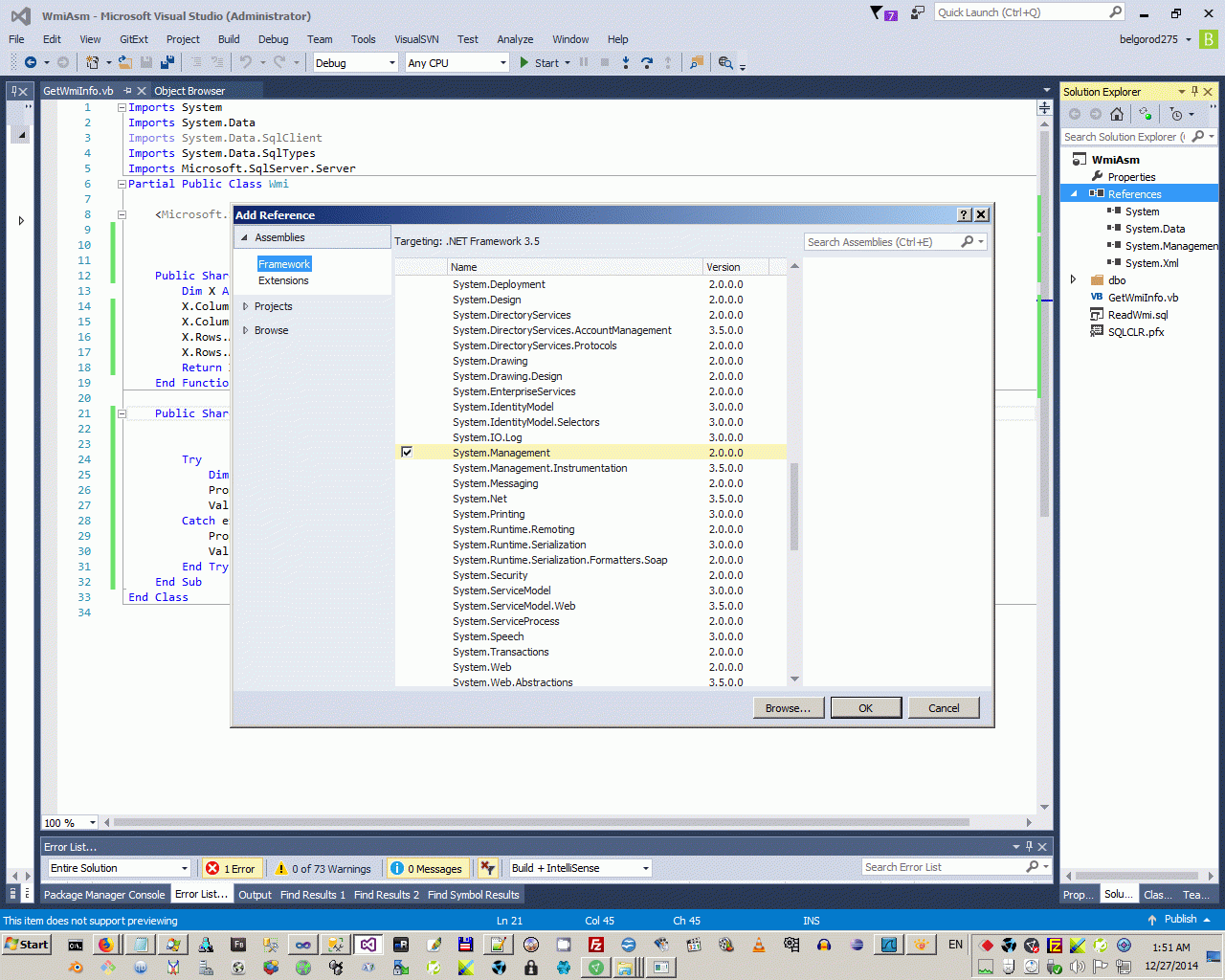This screenshot has height=980, width=1225.
Task: Click the sync icon in Solution Explorer
Action: coord(1145,114)
